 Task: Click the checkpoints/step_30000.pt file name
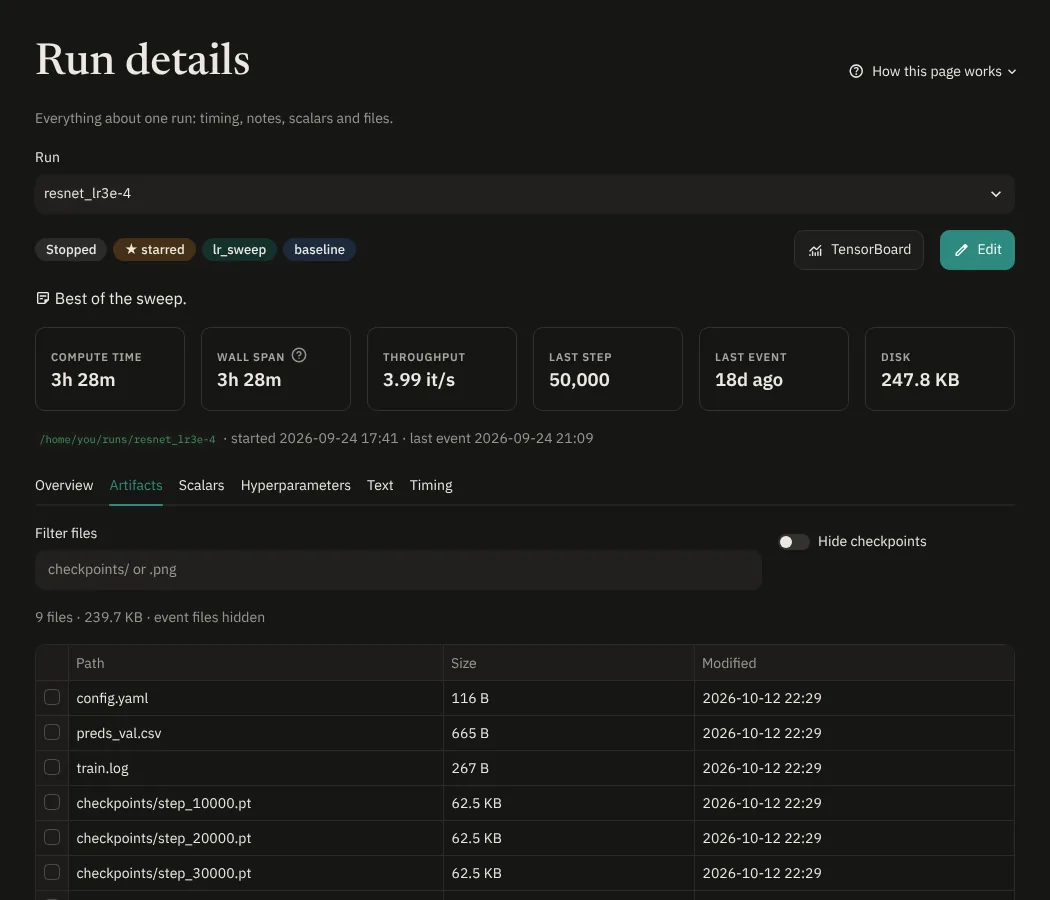[163, 873]
